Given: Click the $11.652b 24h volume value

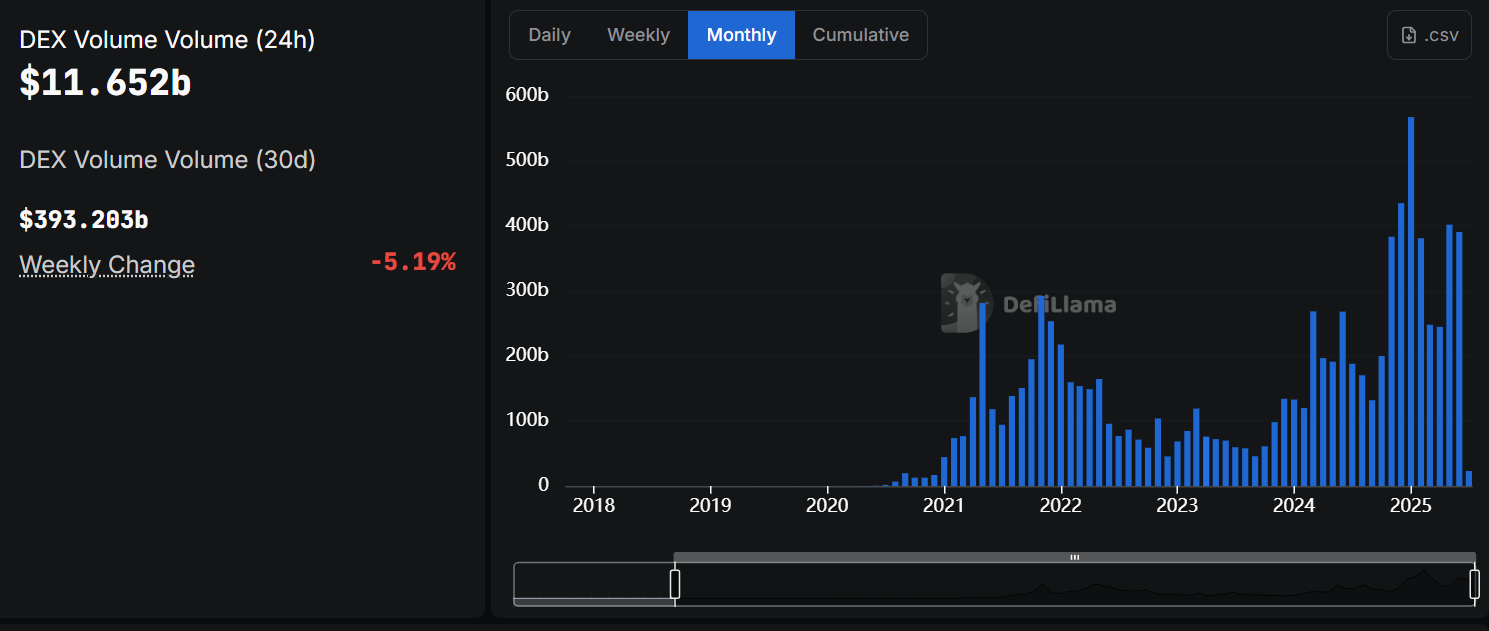Looking at the screenshot, I should pos(105,83).
